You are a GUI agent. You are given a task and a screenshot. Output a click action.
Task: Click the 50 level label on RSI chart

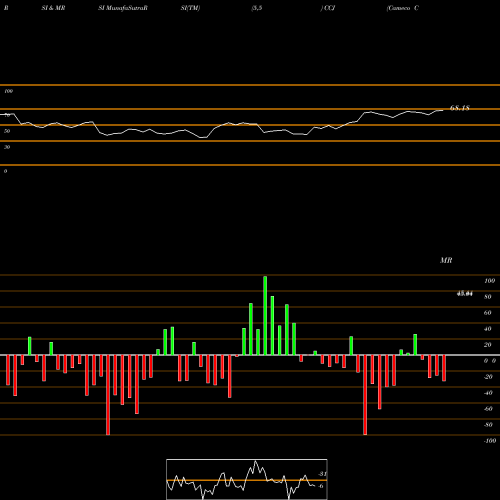7,131
